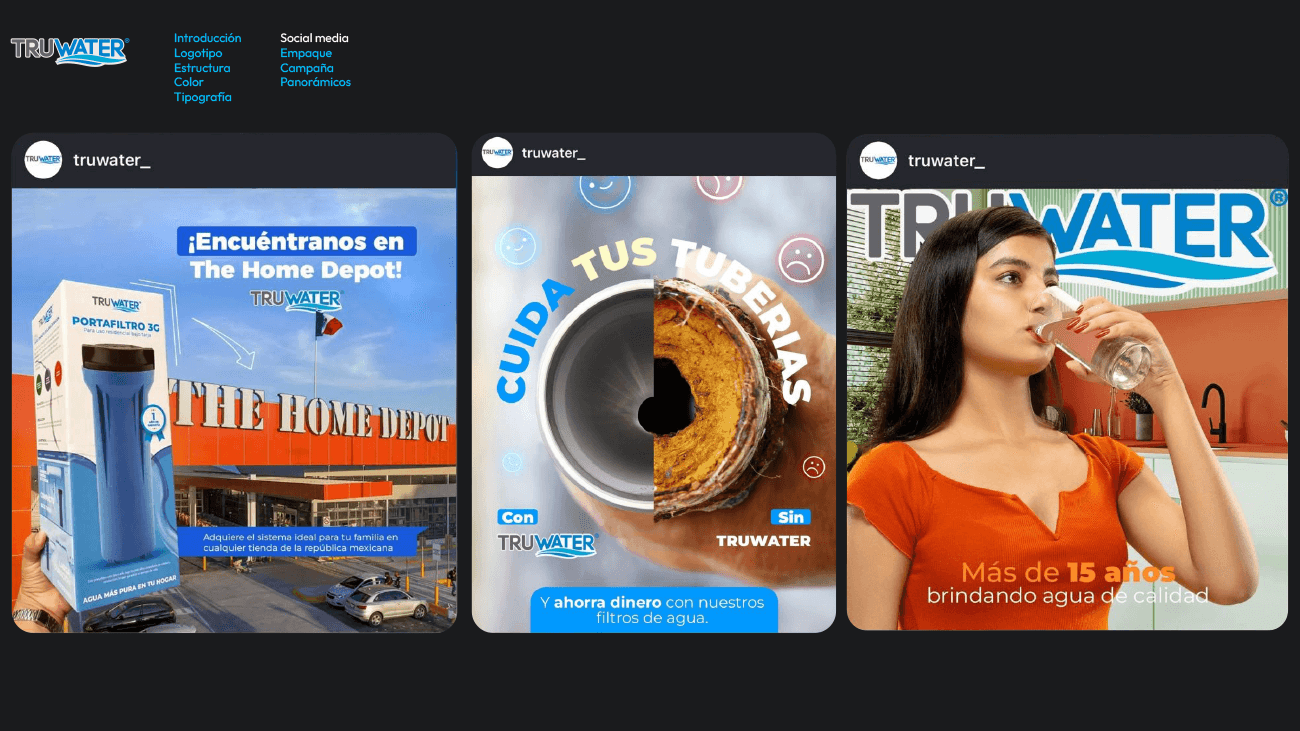The height and width of the screenshot is (731, 1300).
Task: Open the Introducción section link
Action: click(207, 38)
